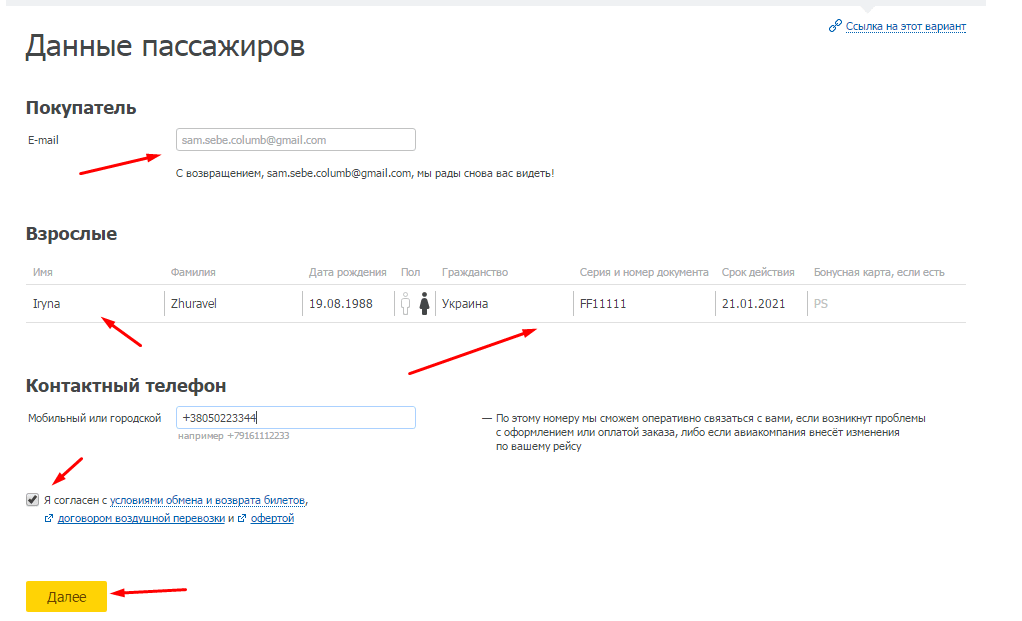Click the 'Срок действия' column header
The image size is (1022, 621).
point(758,272)
